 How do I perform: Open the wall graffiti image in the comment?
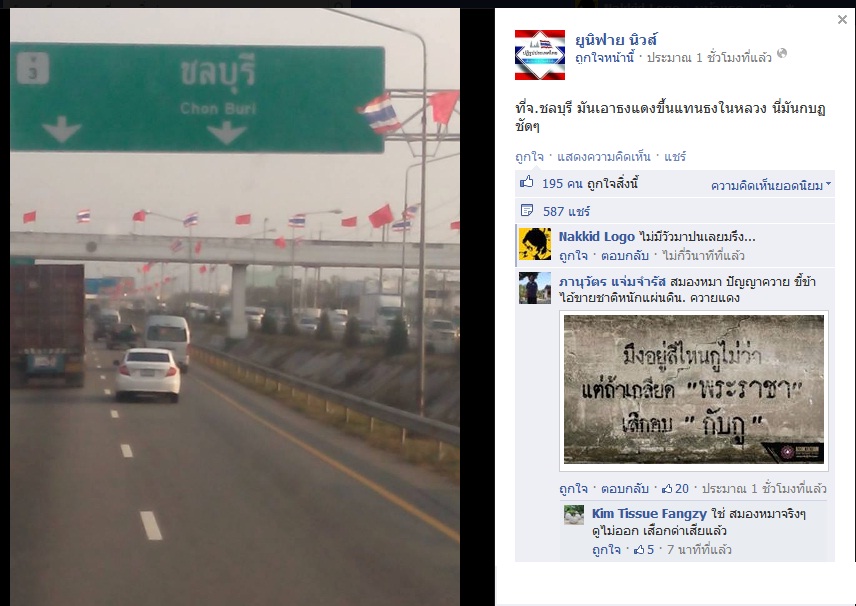click(694, 390)
